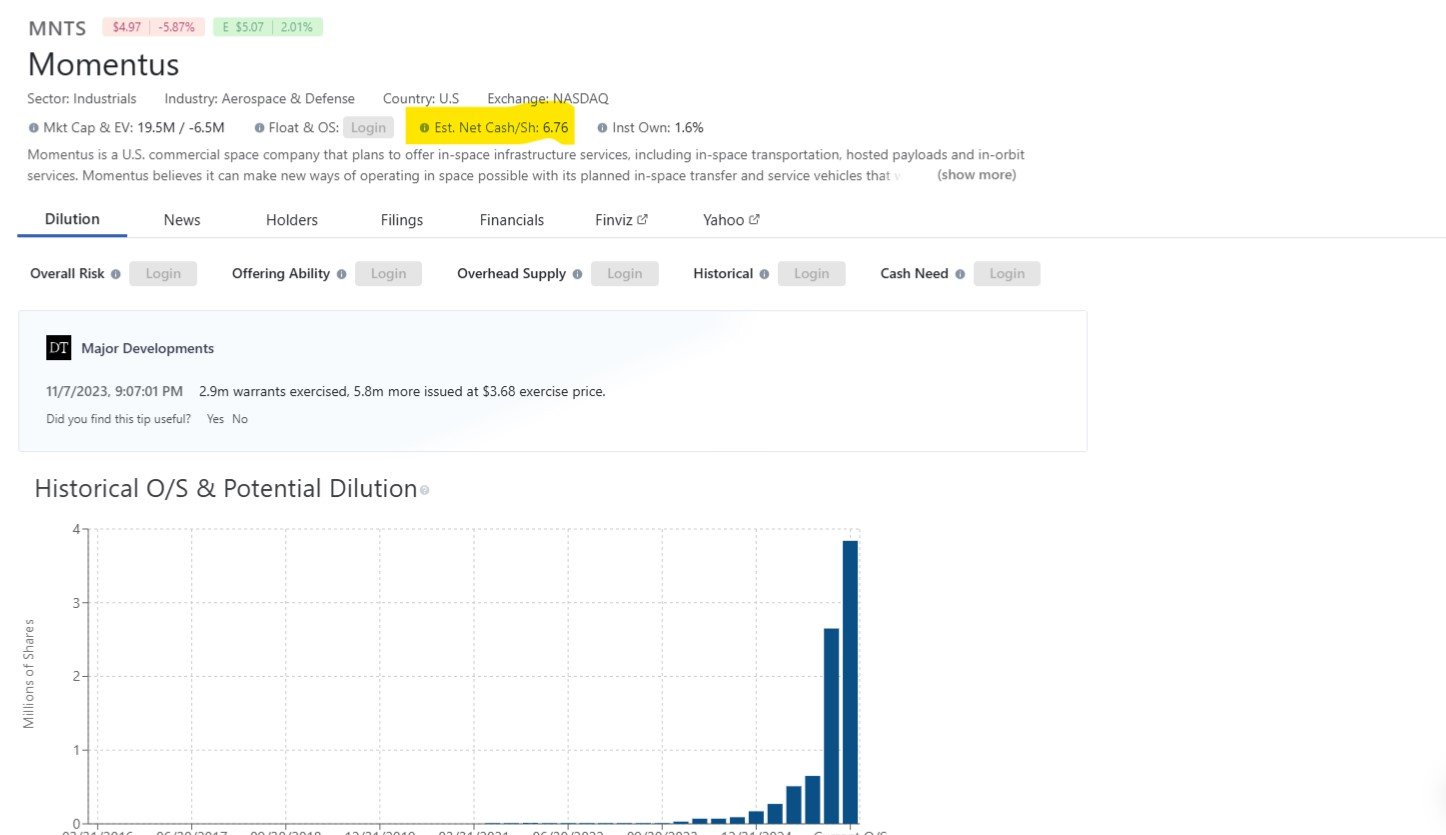Click the tallest bar in the dilution chart
The image size is (1446, 835).
850,682
